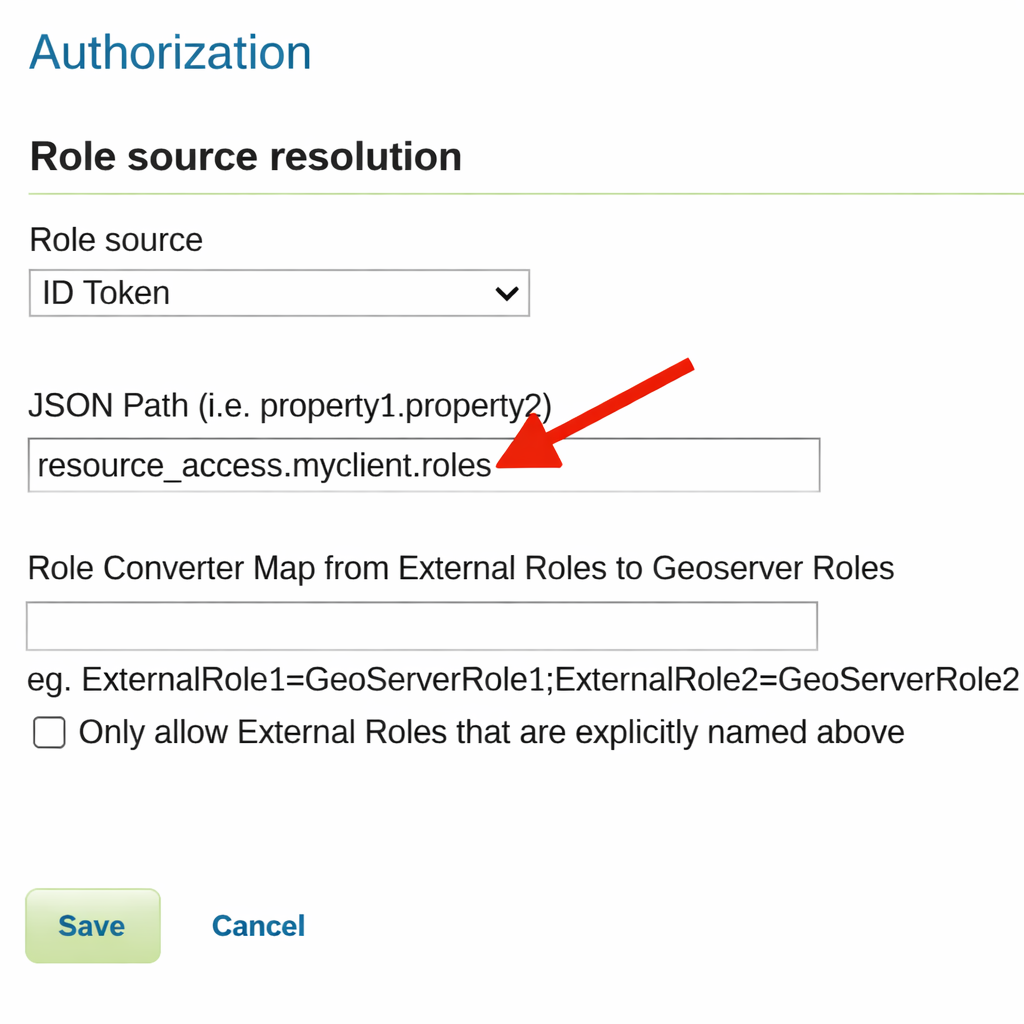Image resolution: width=1024 pixels, height=1024 pixels.
Task: Click the 'Role Converter Map' field label
Action: [460, 568]
